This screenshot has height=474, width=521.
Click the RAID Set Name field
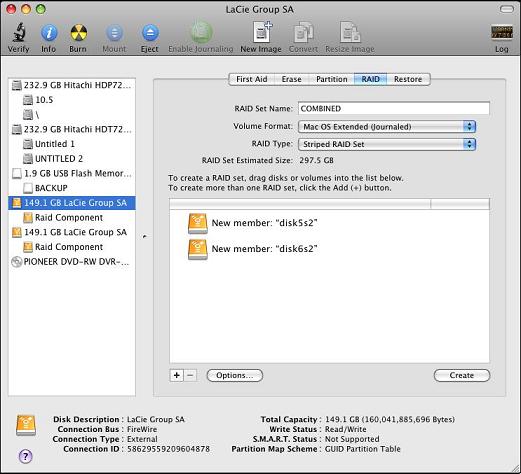394,109
